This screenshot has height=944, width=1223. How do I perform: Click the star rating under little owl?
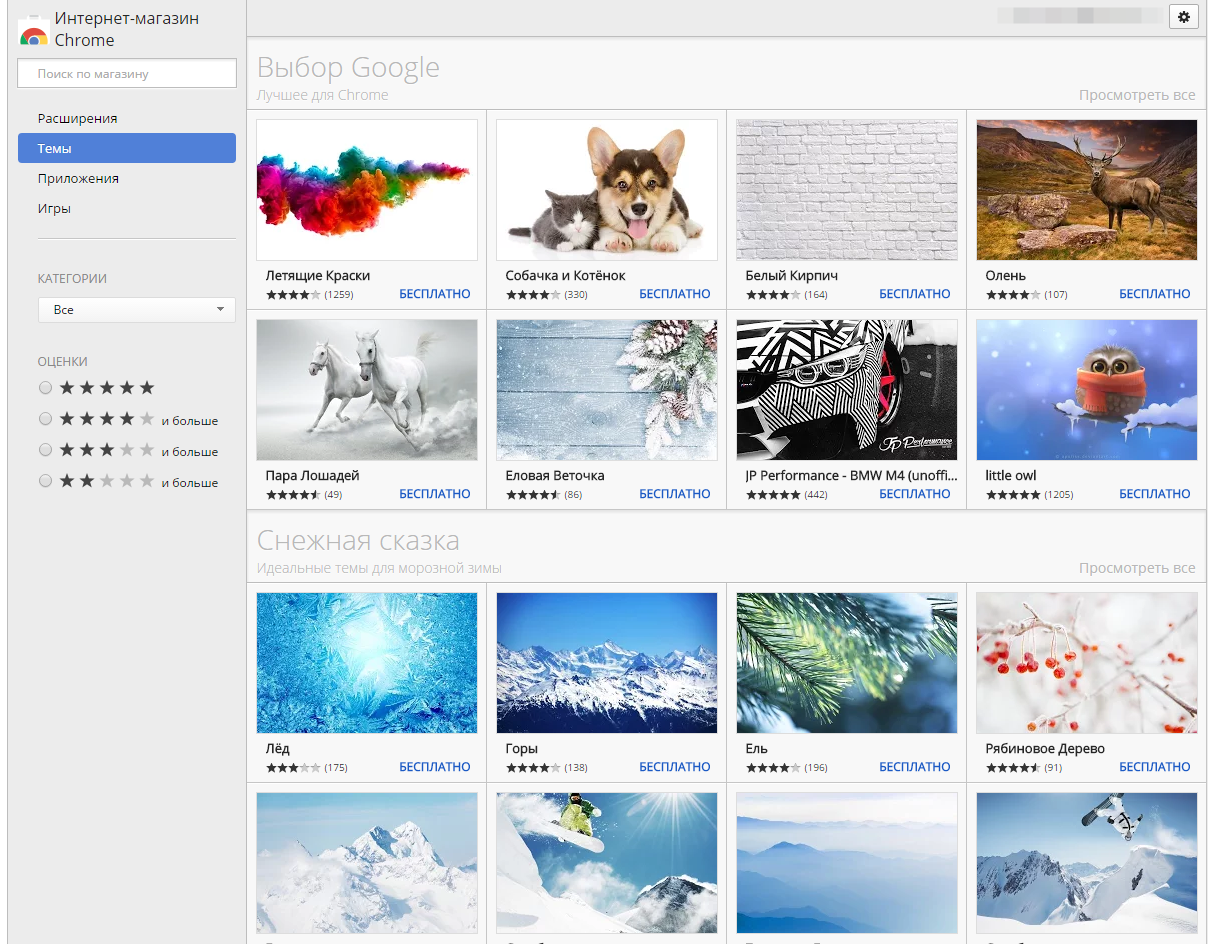1013,495
